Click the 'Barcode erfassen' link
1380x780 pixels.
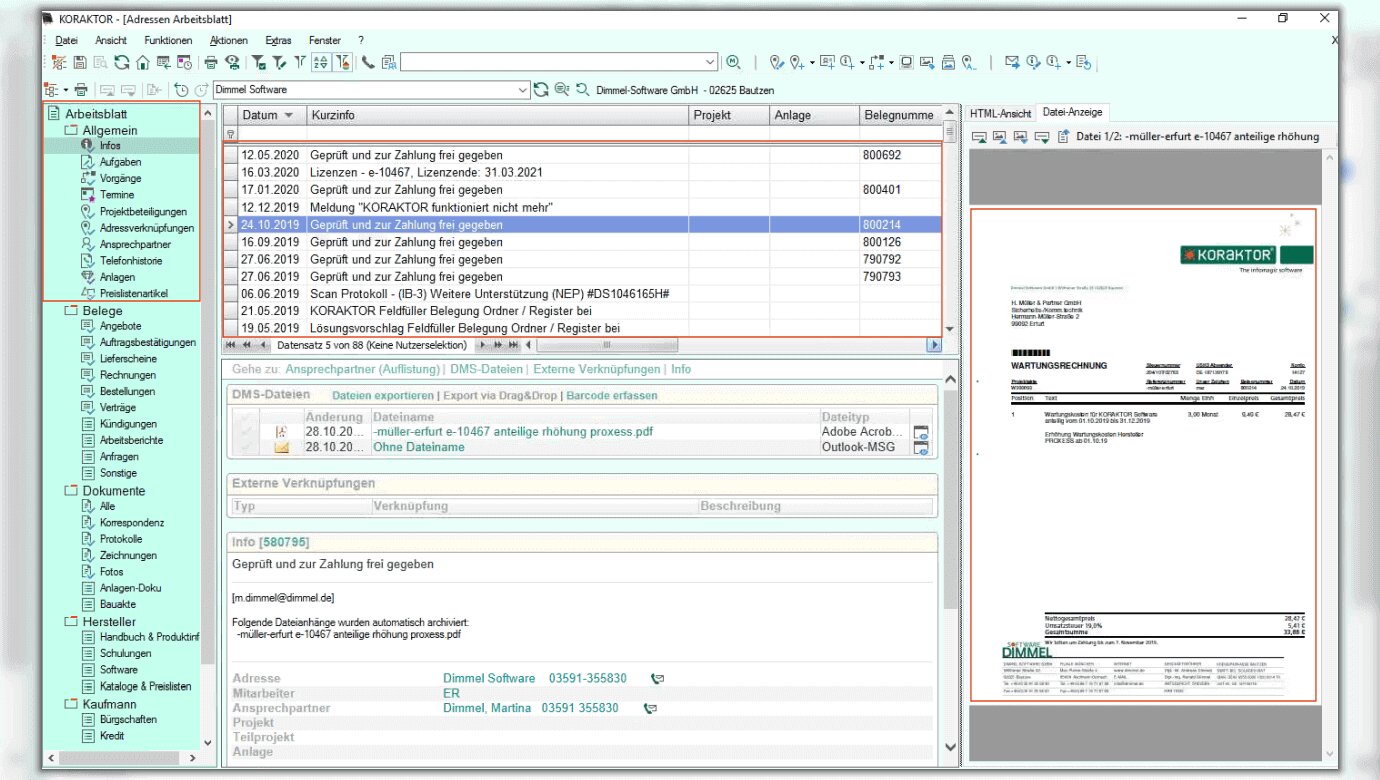point(611,395)
